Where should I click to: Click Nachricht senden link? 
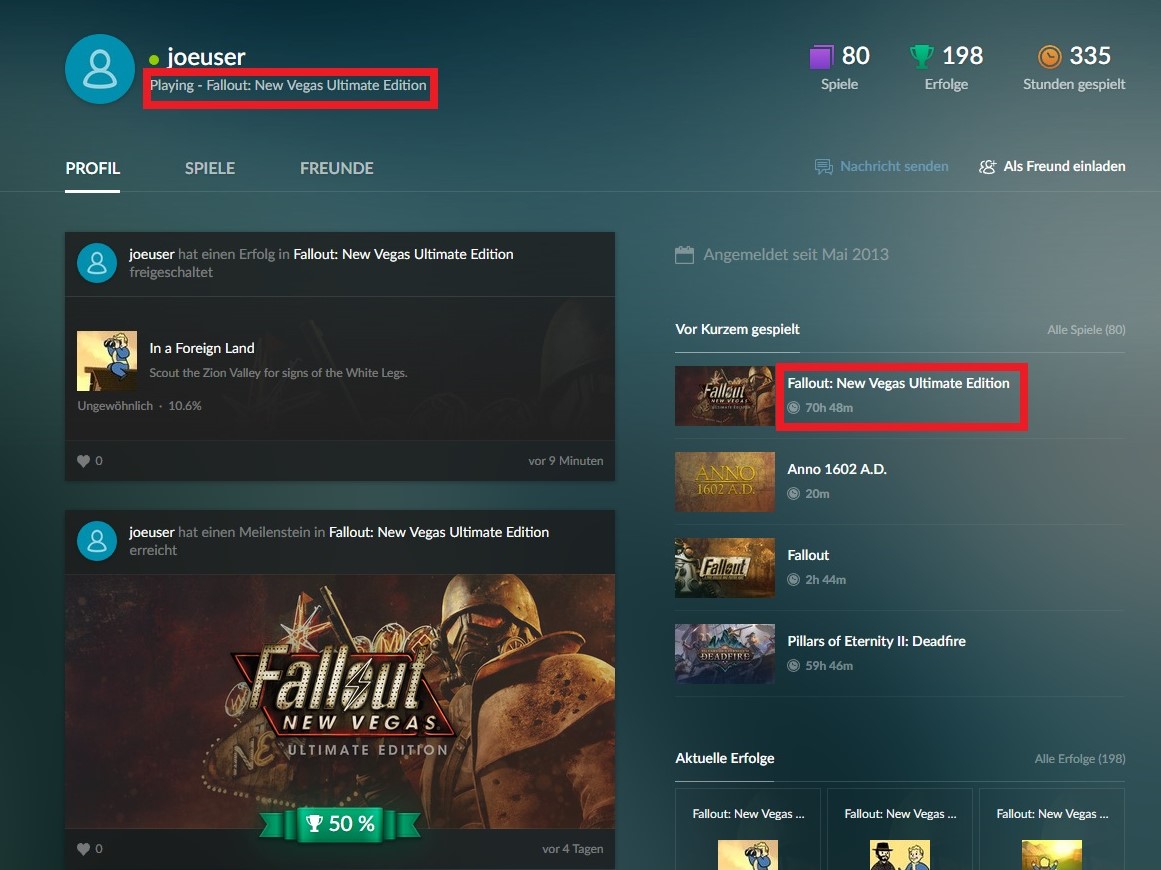894,167
